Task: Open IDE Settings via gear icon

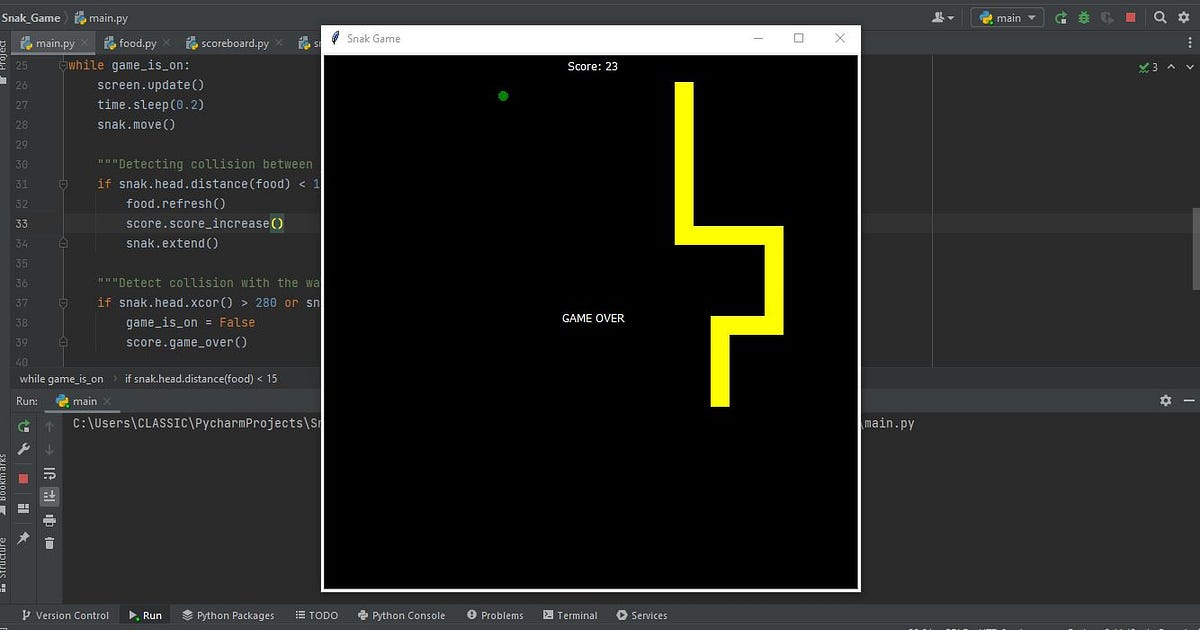Action: tap(1184, 18)
